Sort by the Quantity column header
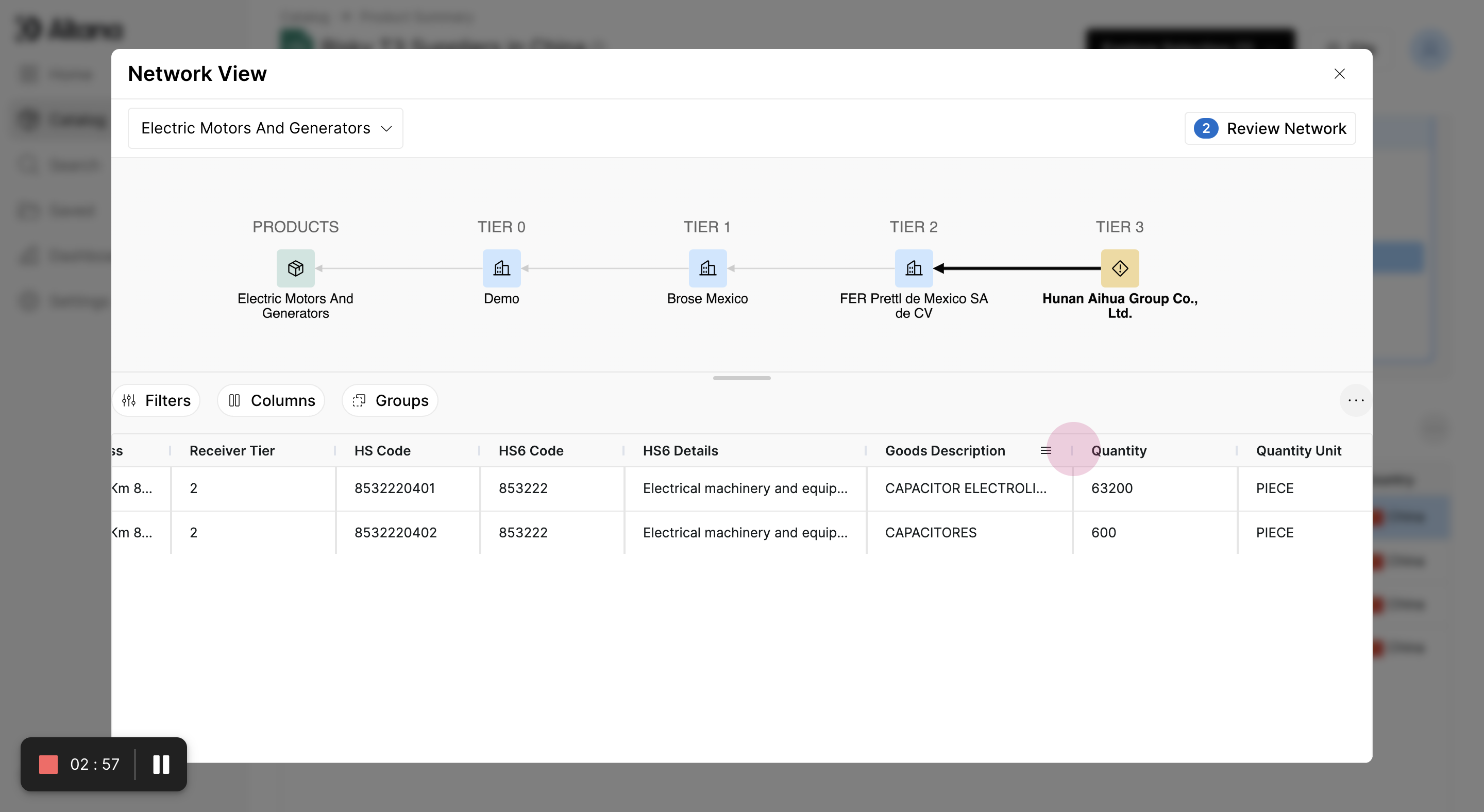This screenshot has height=812, width=1484. point(1118,450)
